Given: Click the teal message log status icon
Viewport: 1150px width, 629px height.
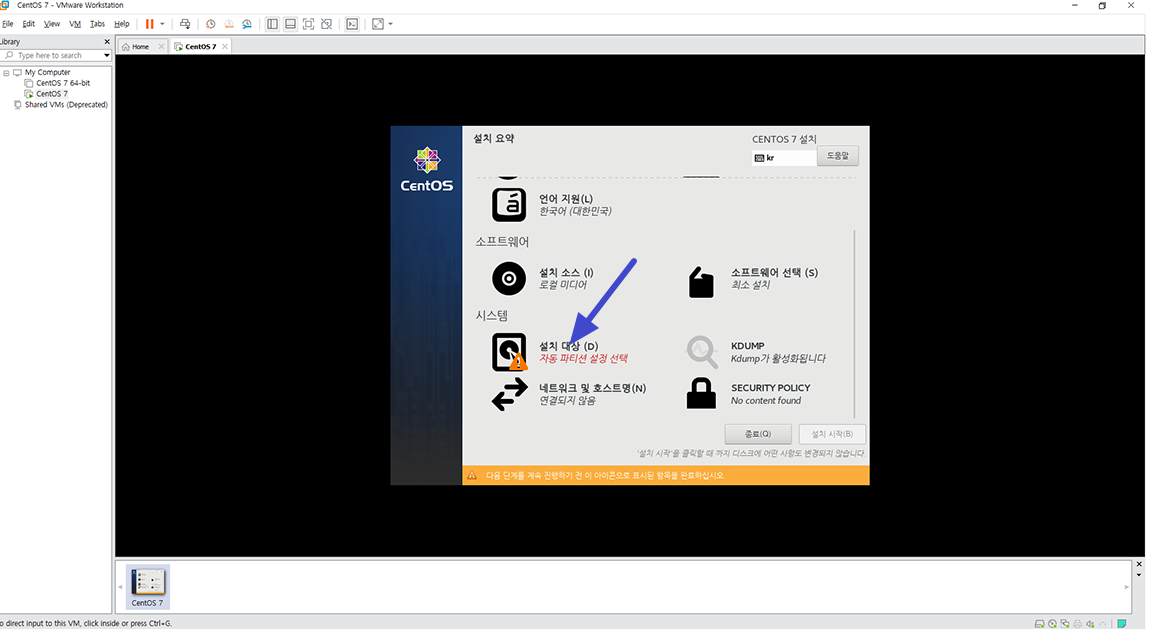Looking at the screenshot, I should (x=1121, y=624).
